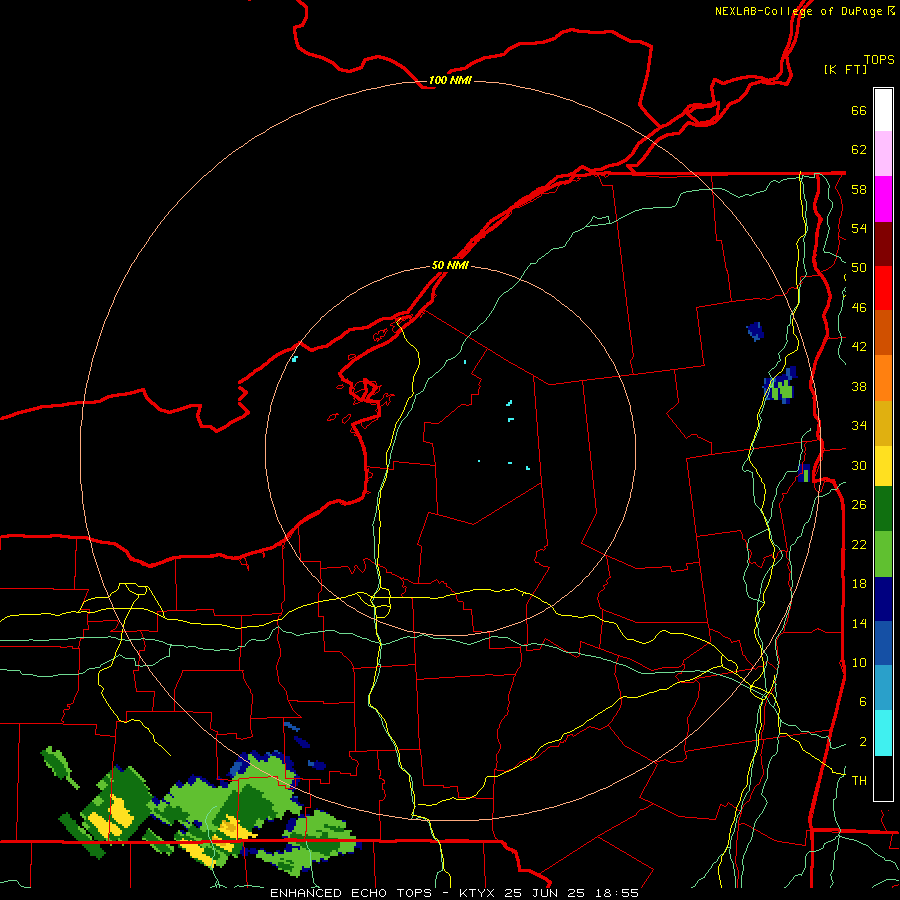Click the "58" legend value
The height and width of the screenshot is (900, 900).
pos(859,189)
